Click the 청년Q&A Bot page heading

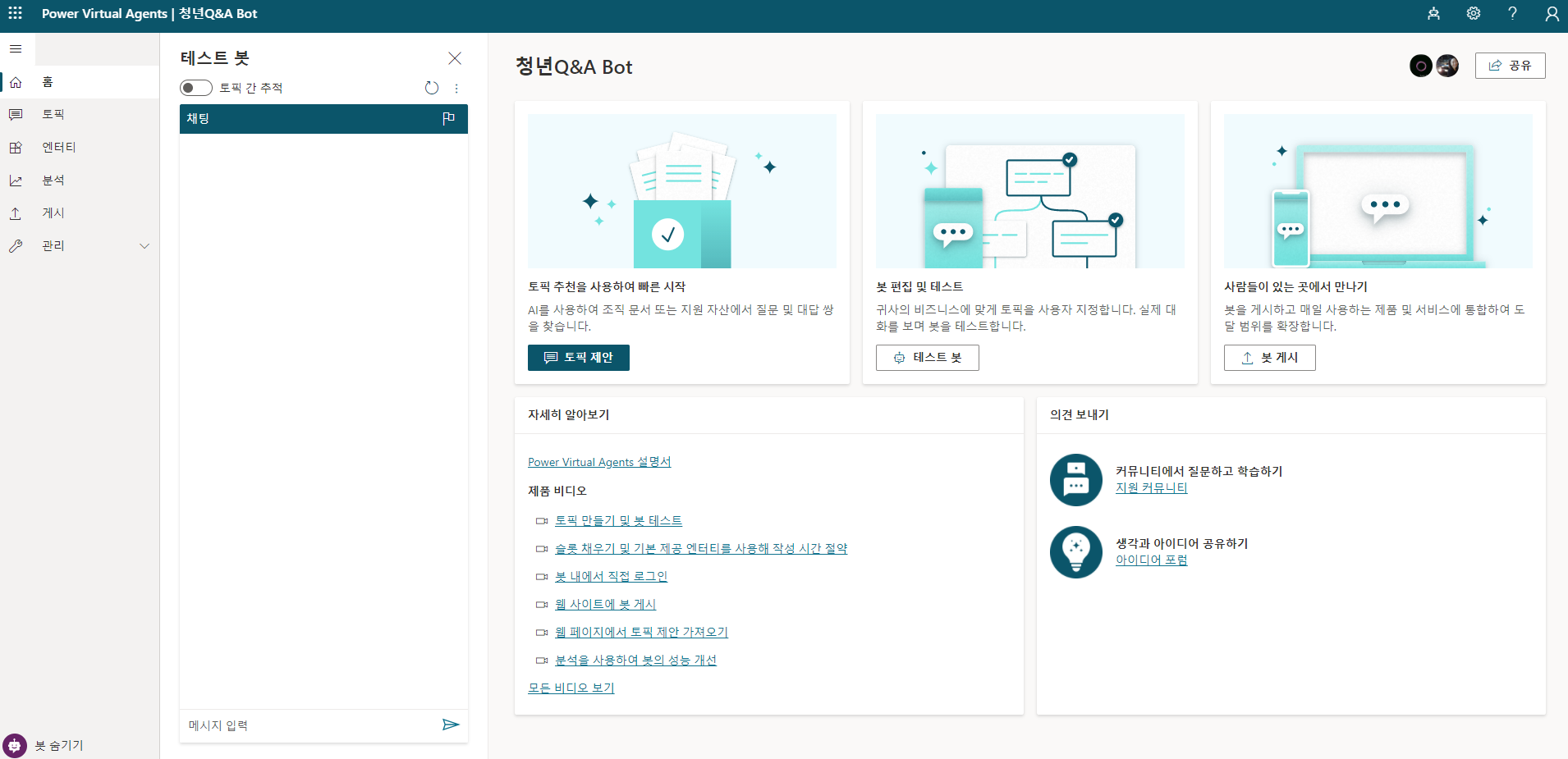pyautogui.click(x=574, y=67)
